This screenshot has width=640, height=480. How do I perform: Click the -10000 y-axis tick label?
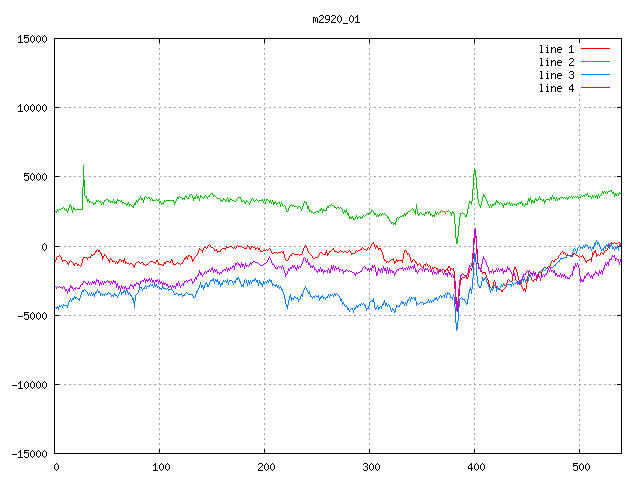29,385
